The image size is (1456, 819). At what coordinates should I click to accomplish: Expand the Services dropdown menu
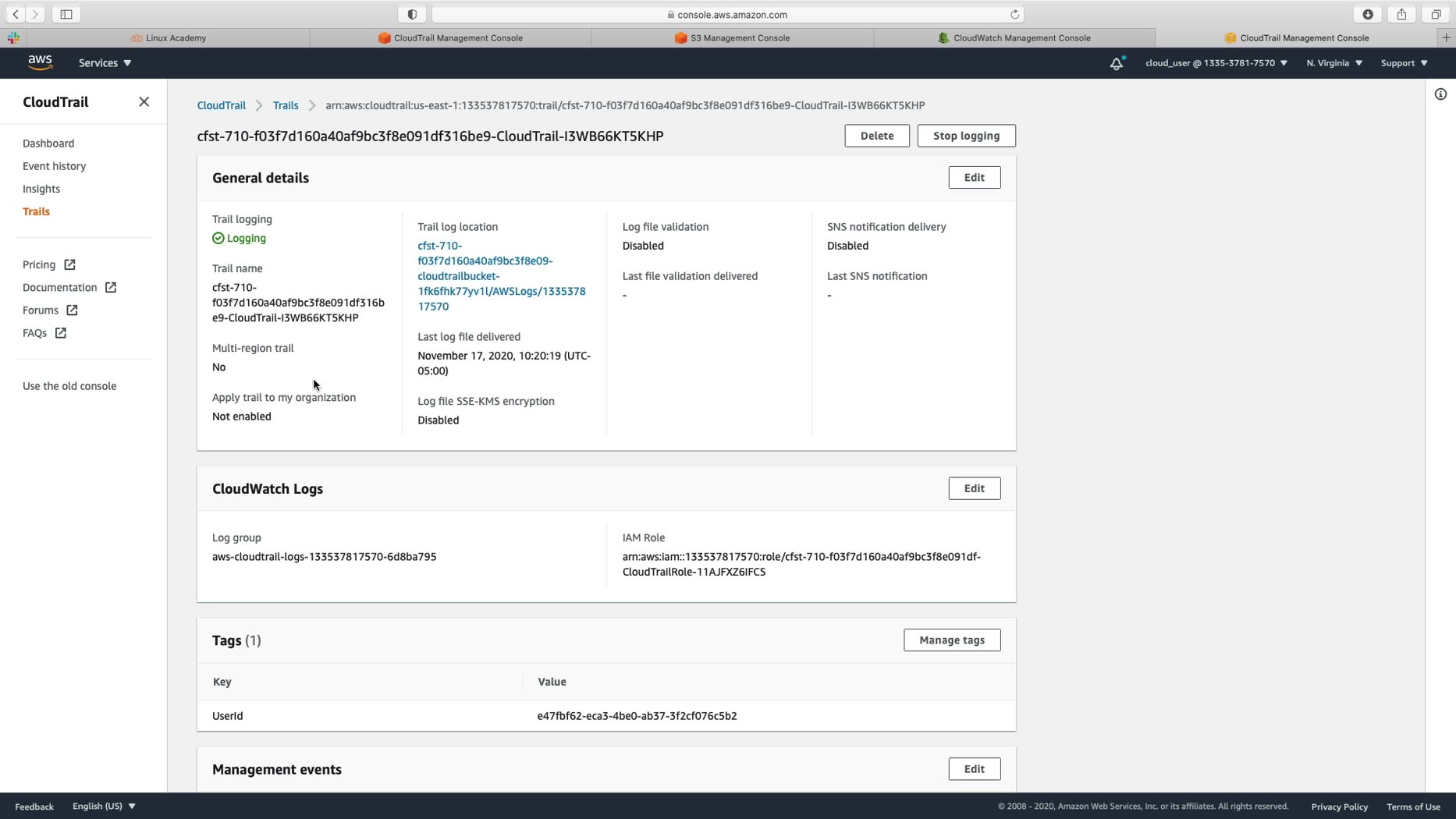(x=105, y=63)
